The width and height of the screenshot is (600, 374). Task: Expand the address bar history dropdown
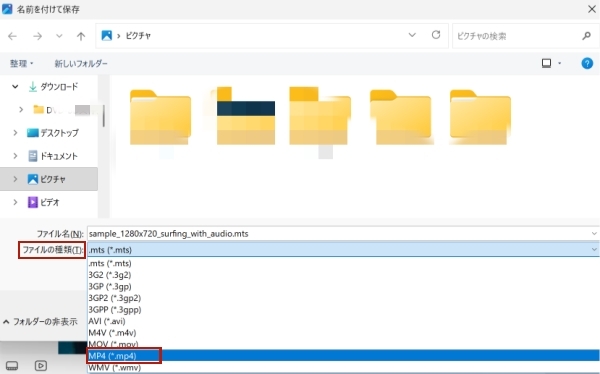pos(412,35)
